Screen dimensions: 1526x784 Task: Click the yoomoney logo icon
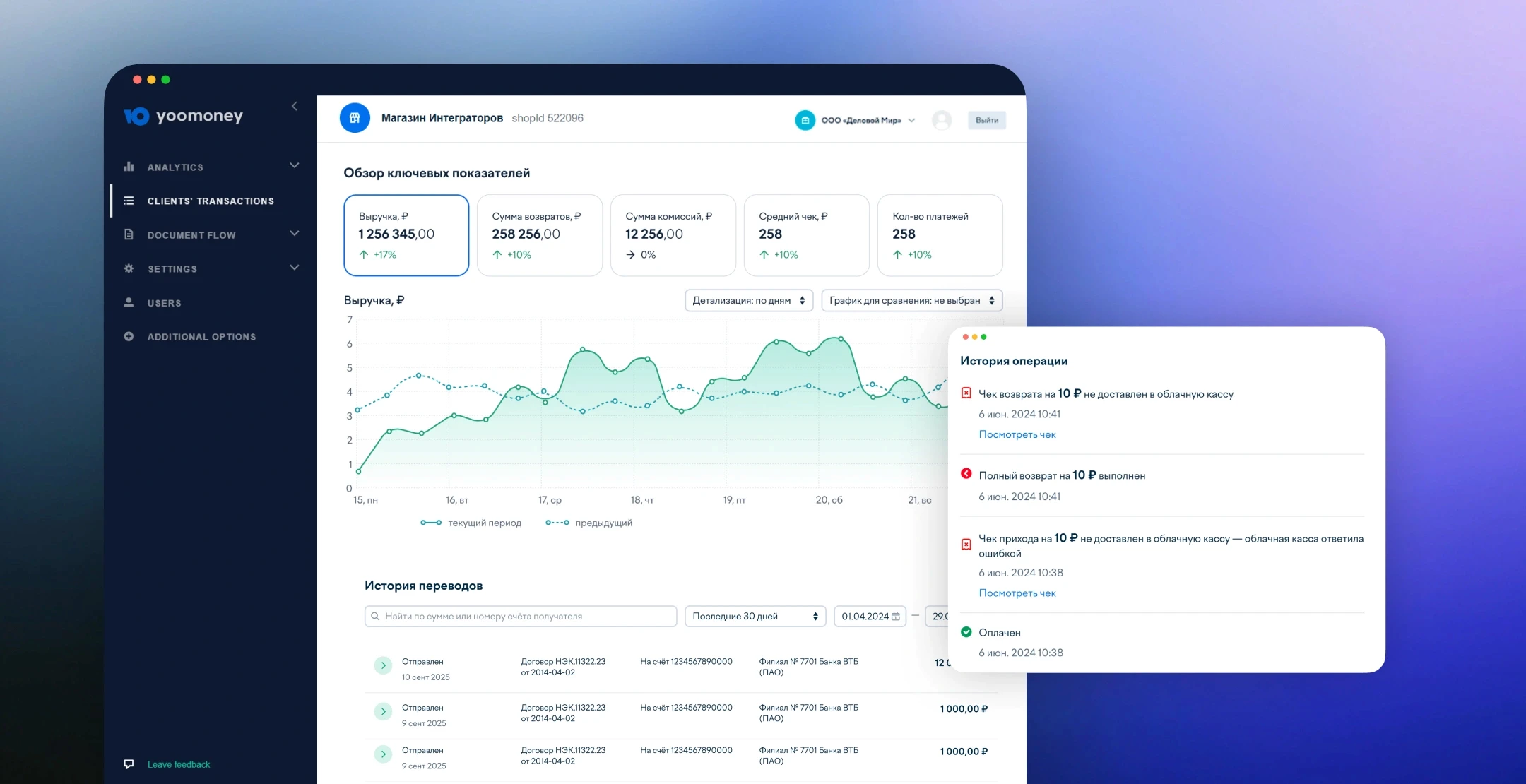pyautogui.click(x=137, y=116)
